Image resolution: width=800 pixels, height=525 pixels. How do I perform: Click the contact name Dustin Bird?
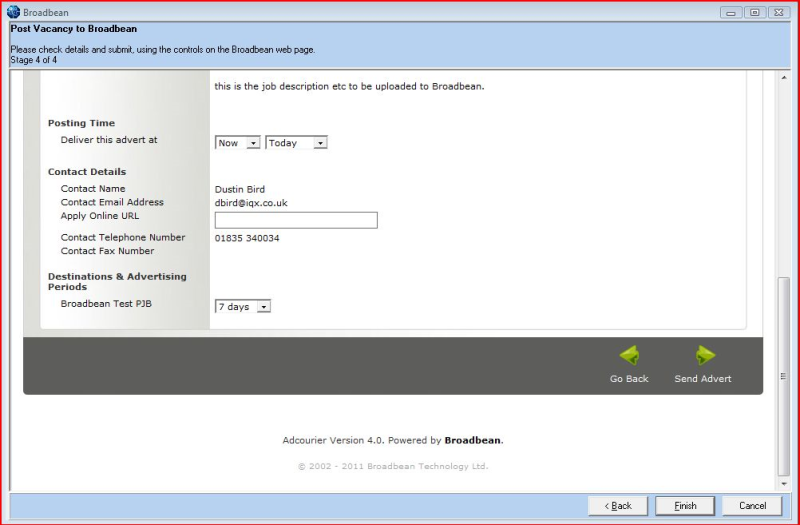(x=240, y=189)
